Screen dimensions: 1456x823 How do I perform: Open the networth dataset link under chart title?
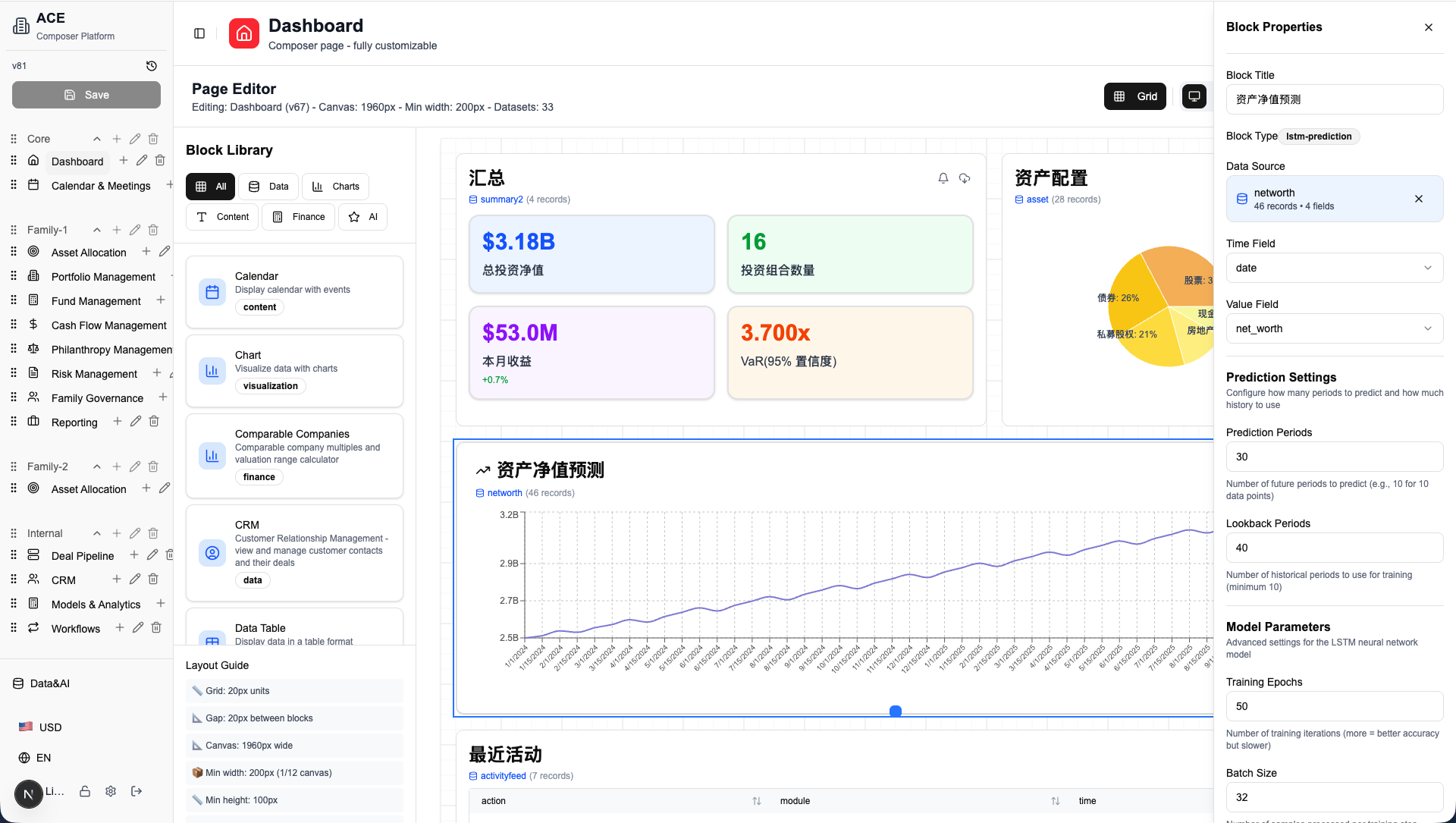[x=504, y=493]
